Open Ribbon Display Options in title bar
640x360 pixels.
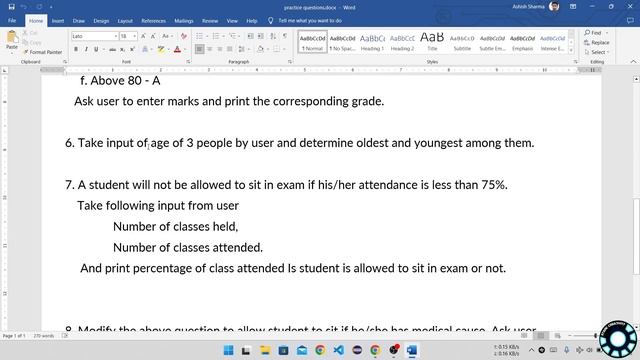(573, 7)
